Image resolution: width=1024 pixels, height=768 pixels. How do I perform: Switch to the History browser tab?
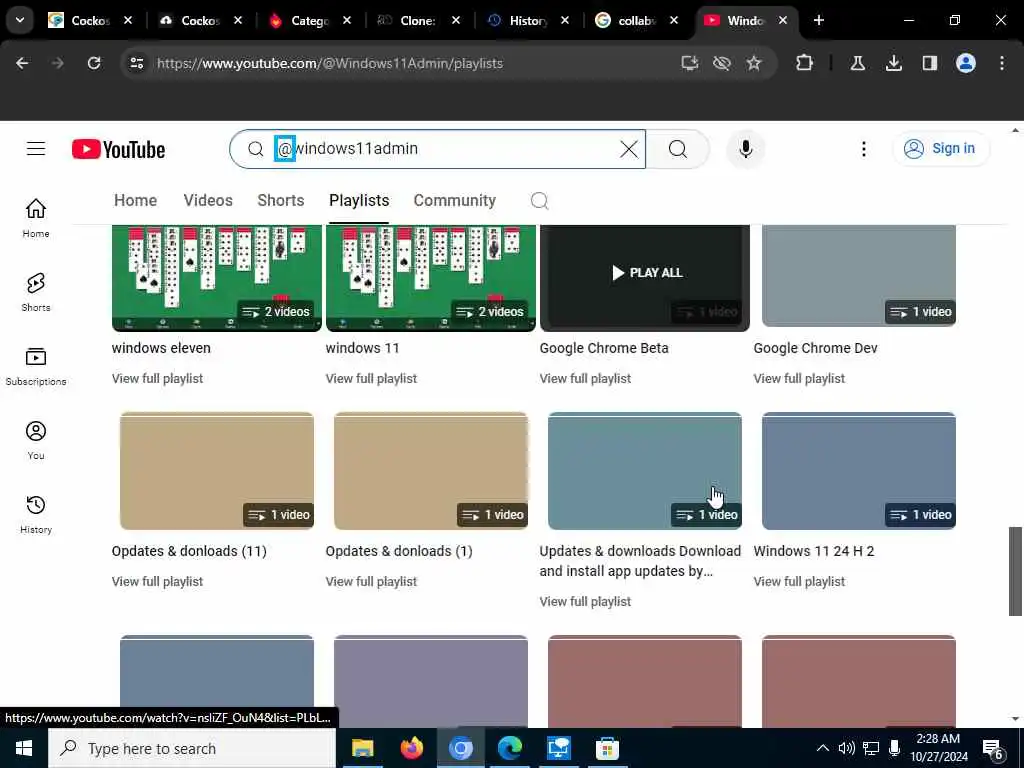pos(529,20)
